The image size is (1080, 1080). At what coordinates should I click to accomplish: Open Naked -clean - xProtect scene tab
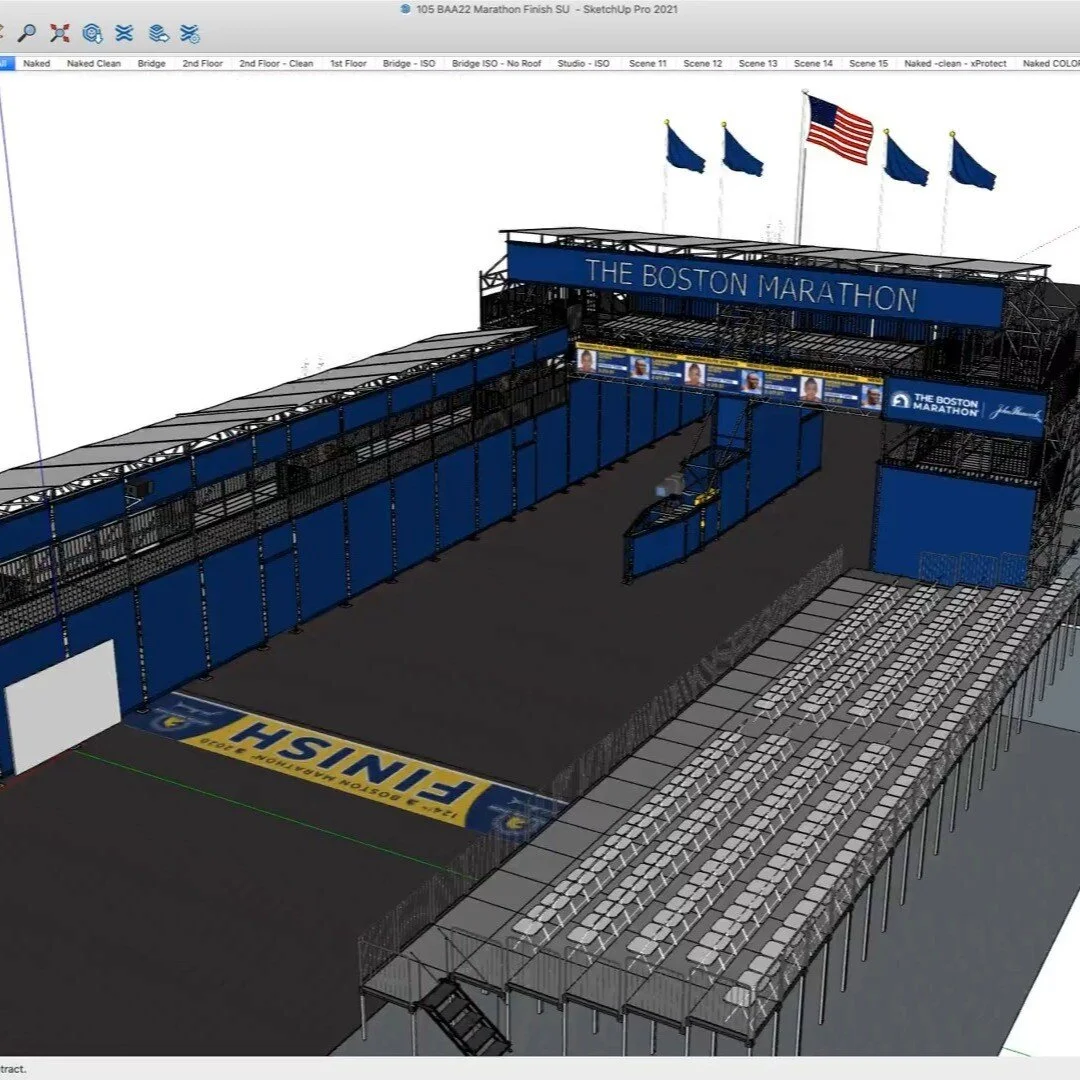pyautogui.click(x=955, y=63)
